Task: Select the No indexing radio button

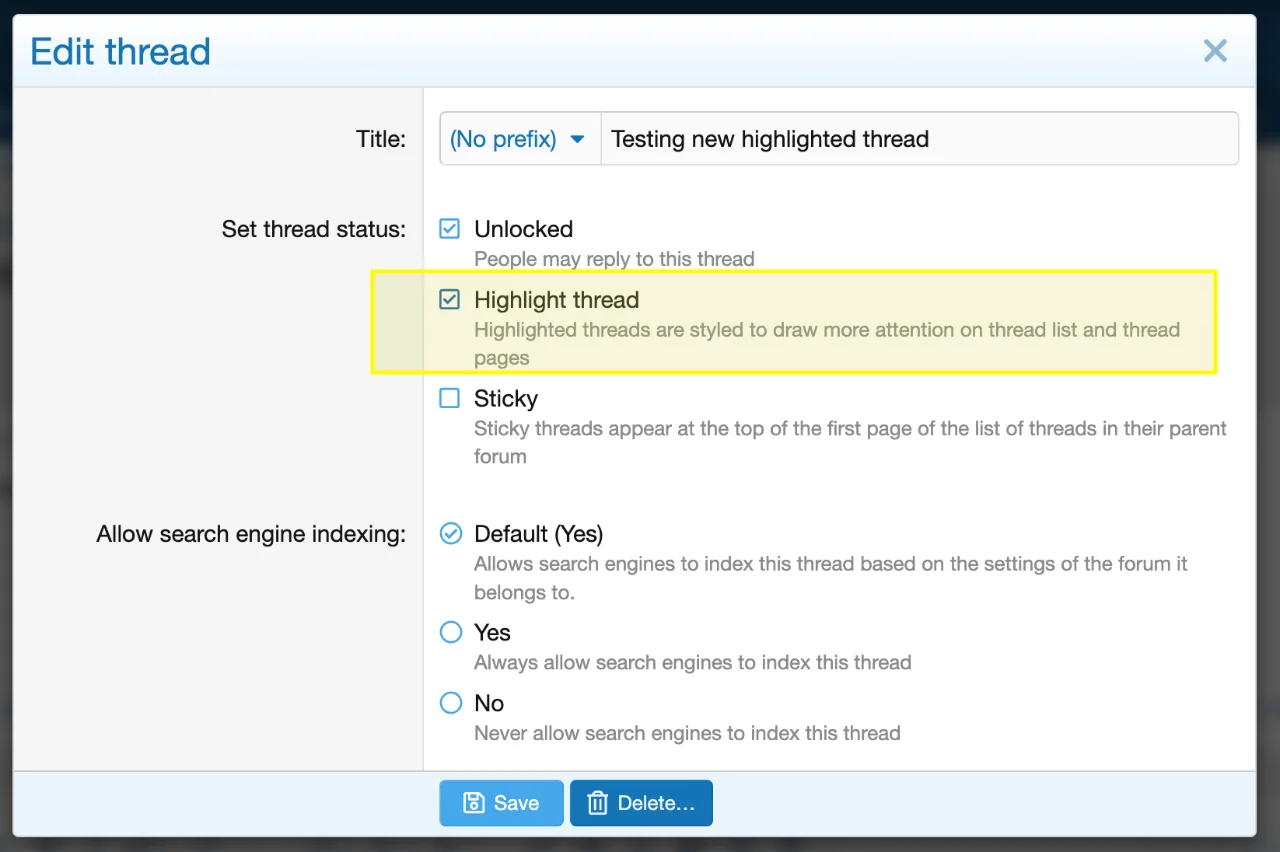Action: [451, 703]
